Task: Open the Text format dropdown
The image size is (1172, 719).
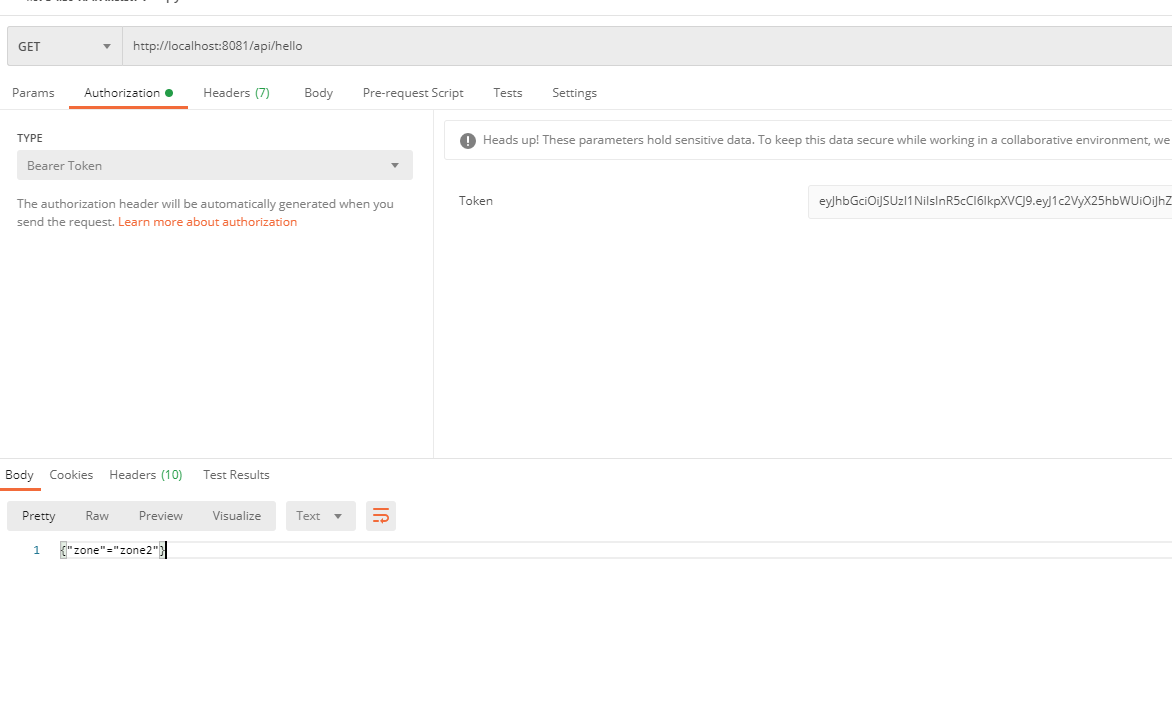Action: (320, 516)
